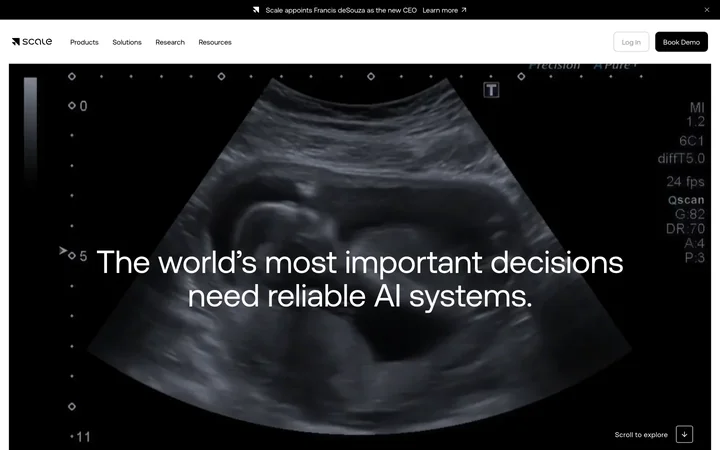The width and height of the screenshot is (720, 450).
Task: Click the announcement text about new CEO
Action: pos(341,10)
